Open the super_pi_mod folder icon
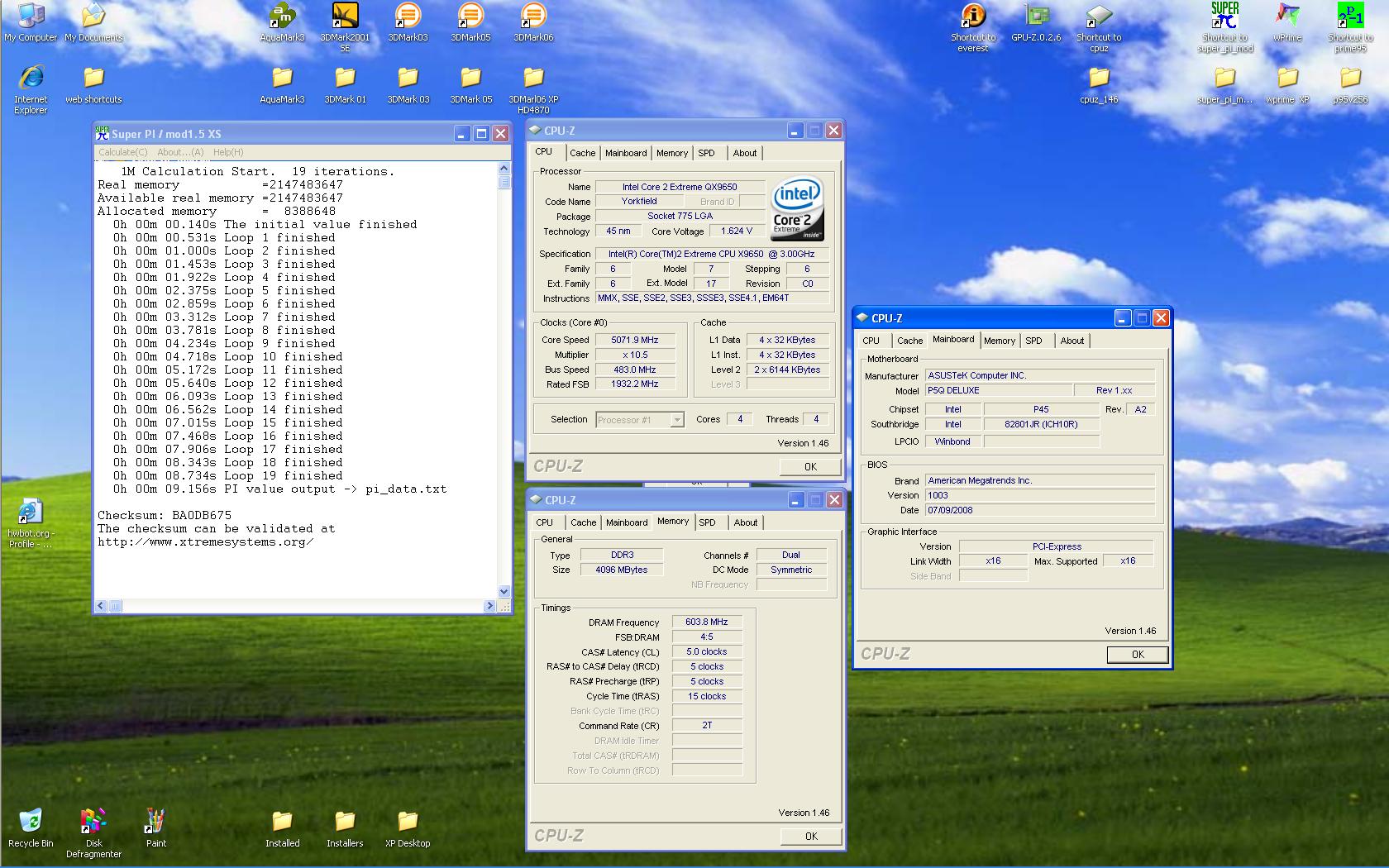 tap(1224, 84)
